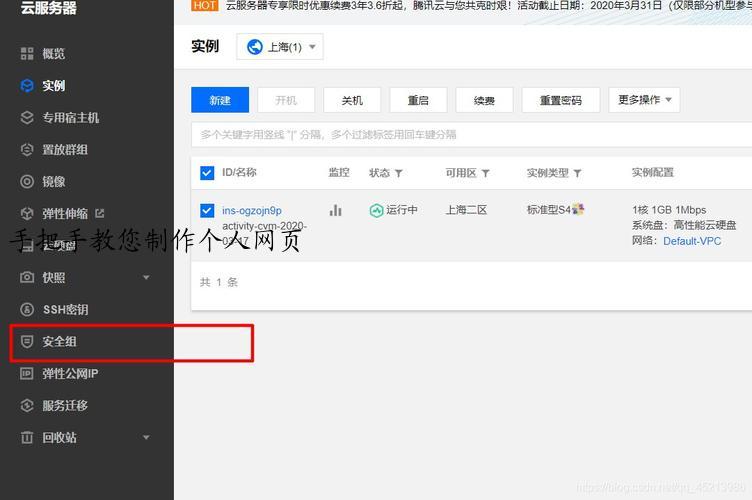Click the 重置密码 button
This screenshot has width=752, height=500.
pos(561,100)
